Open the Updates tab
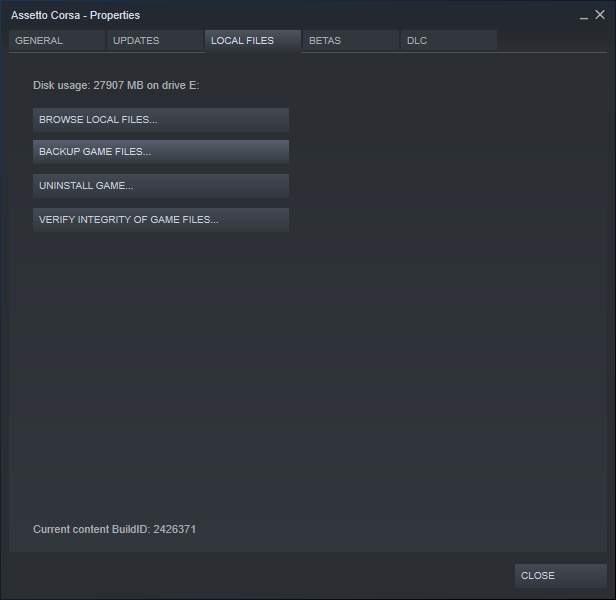Viewport: 616px width, 600px height. point(155,40)
